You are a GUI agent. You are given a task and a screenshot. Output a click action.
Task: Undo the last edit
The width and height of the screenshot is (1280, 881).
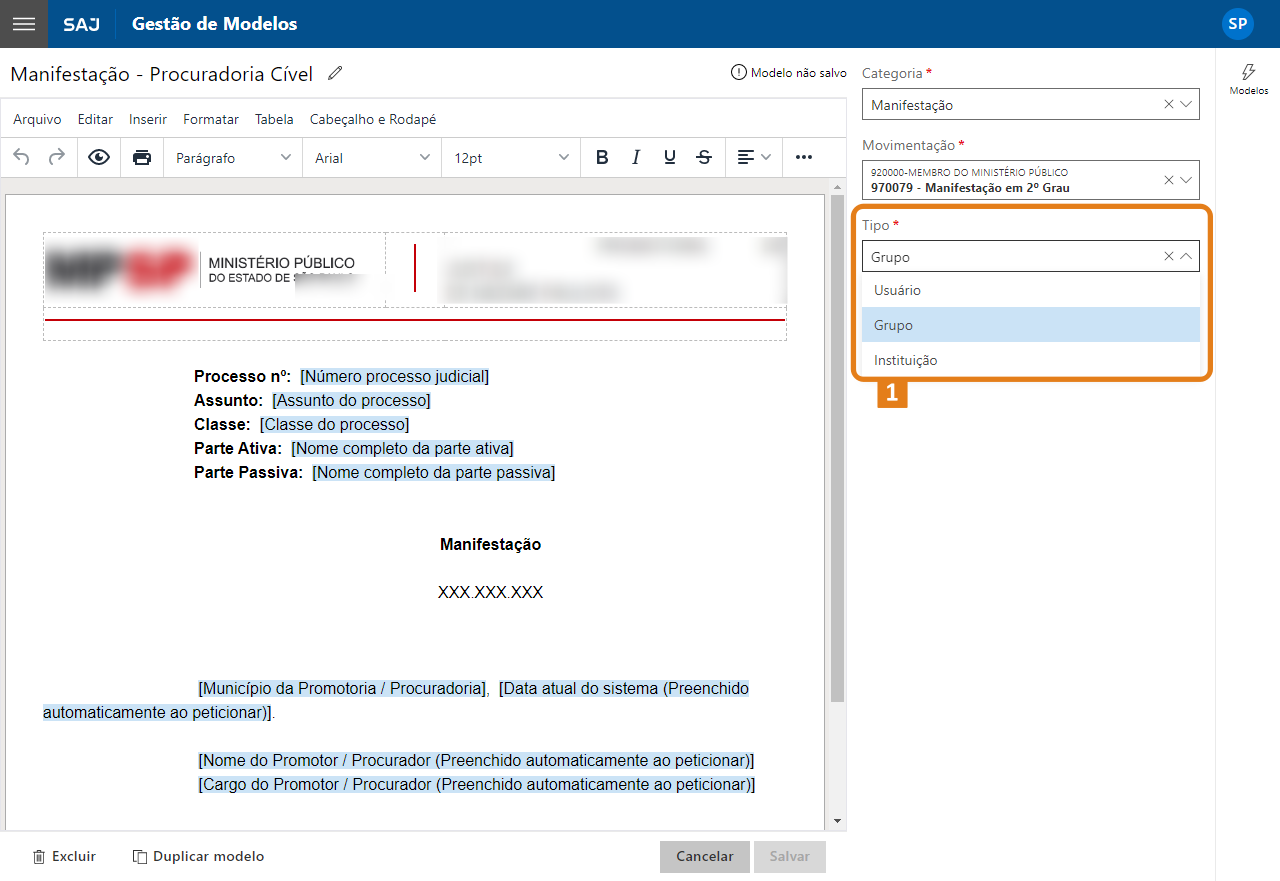(21, 157)
